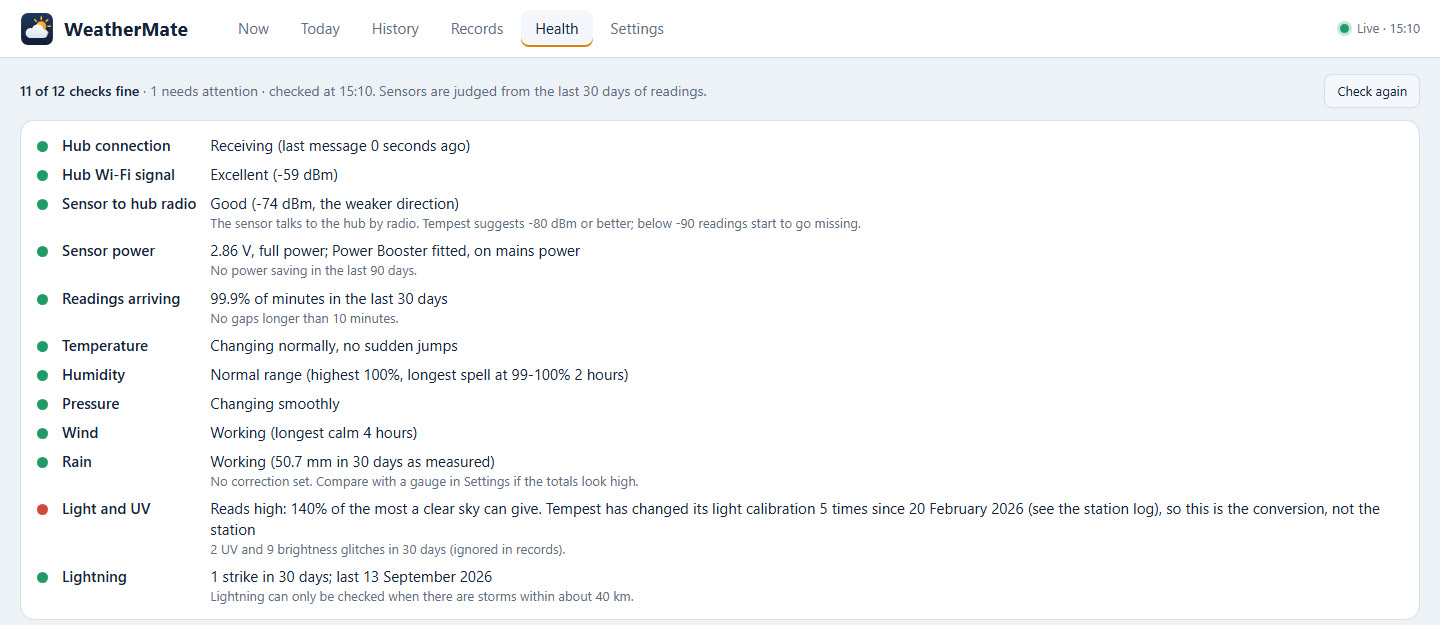Click the green dot beside Pressure
The width and height of the screenshot is (1440, 625).
coord(43,404)
